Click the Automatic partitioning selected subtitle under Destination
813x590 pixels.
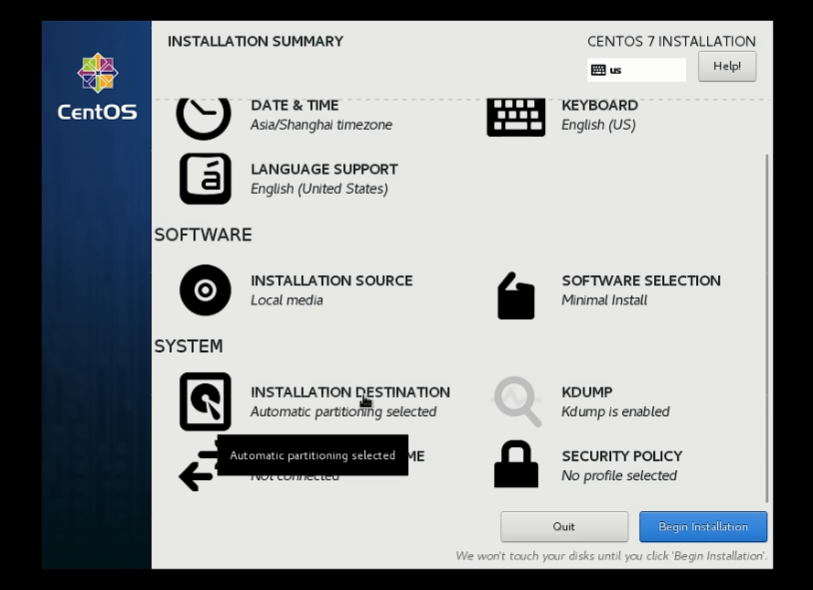coord(343,412)
